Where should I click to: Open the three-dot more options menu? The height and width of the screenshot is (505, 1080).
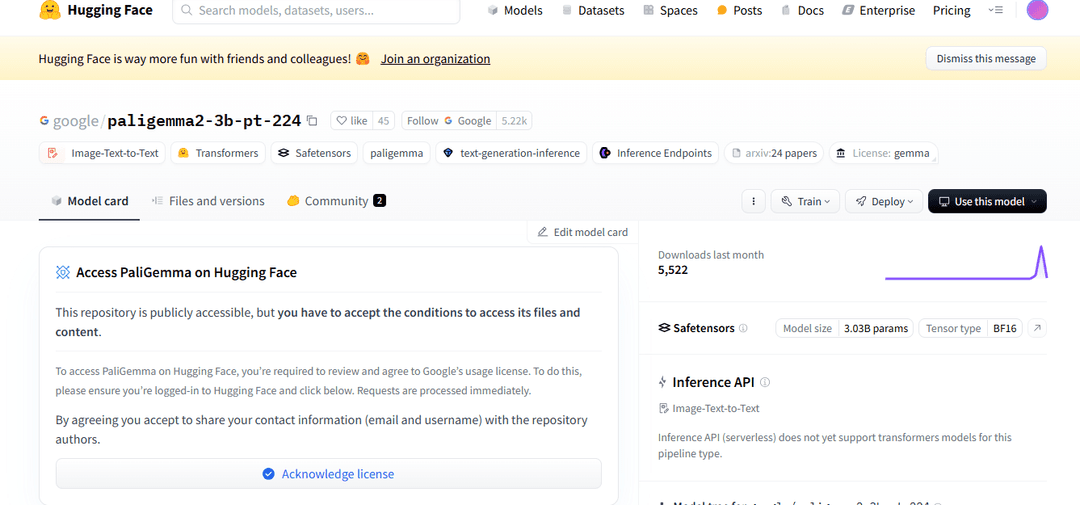(x=754, y=201)
